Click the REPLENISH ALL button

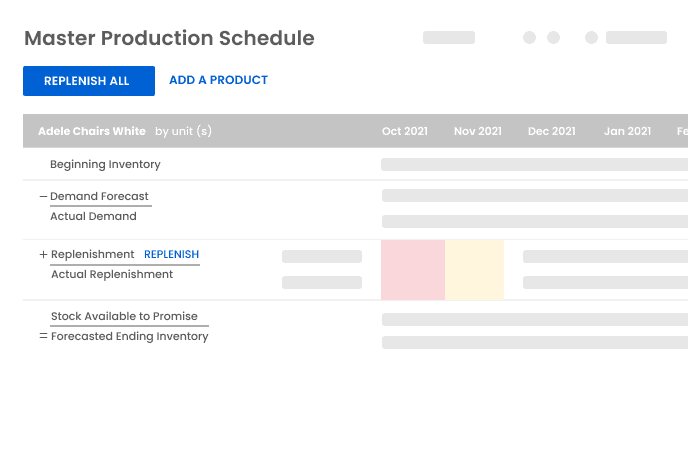tap(88, 81)
